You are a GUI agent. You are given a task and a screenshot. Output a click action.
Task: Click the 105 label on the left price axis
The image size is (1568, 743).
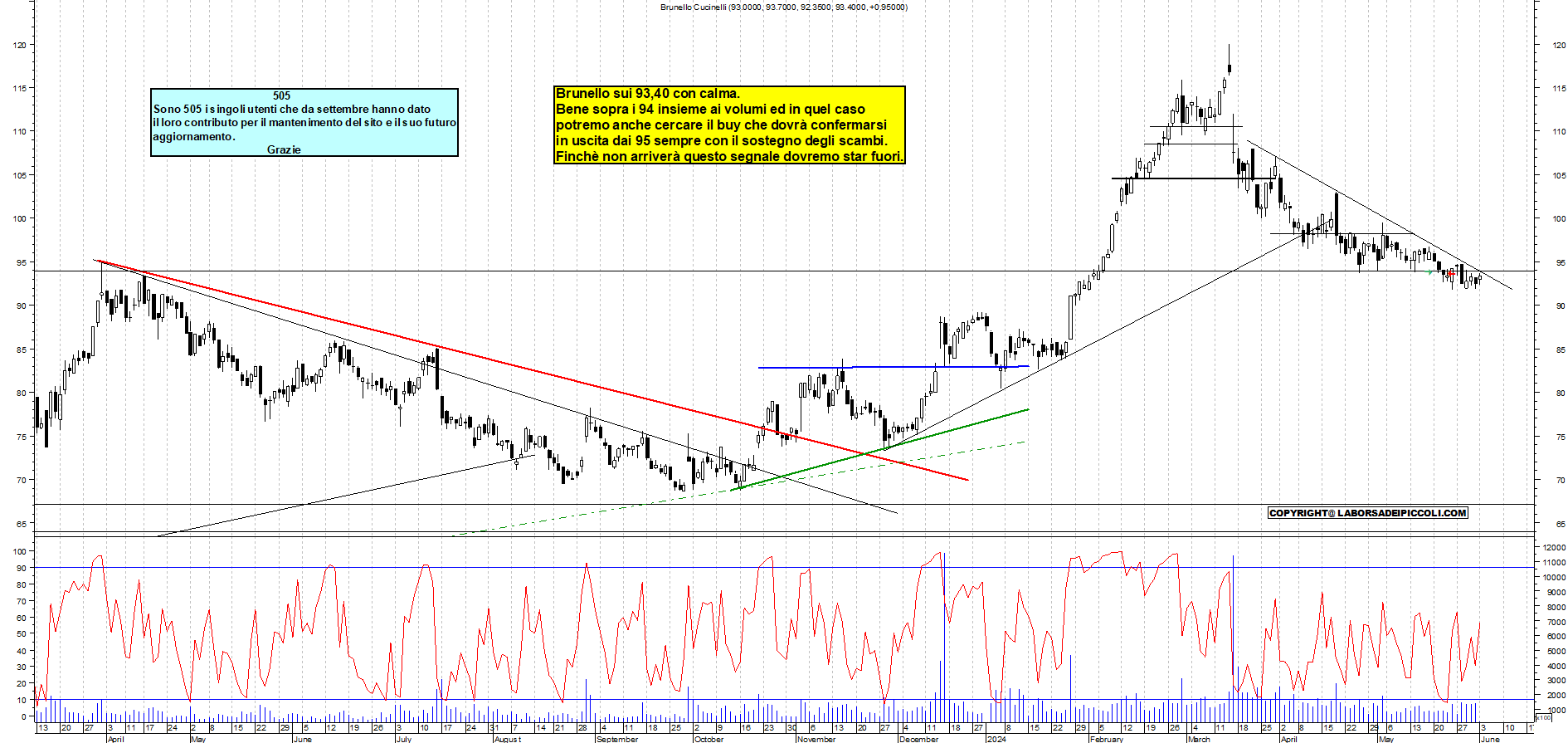pyautogui.click(x=20, y=175)
